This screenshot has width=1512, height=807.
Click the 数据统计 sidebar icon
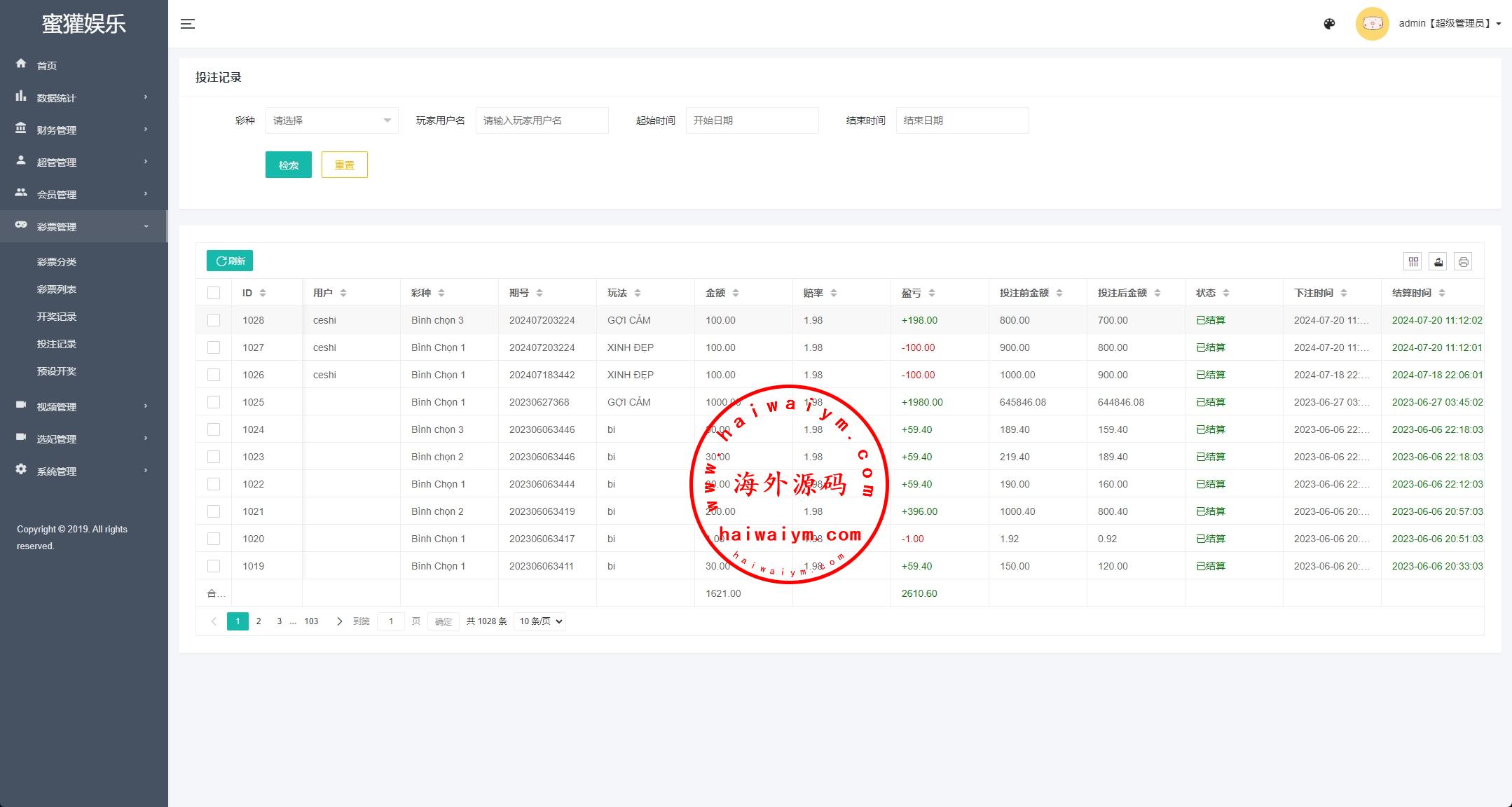point(23,97)
